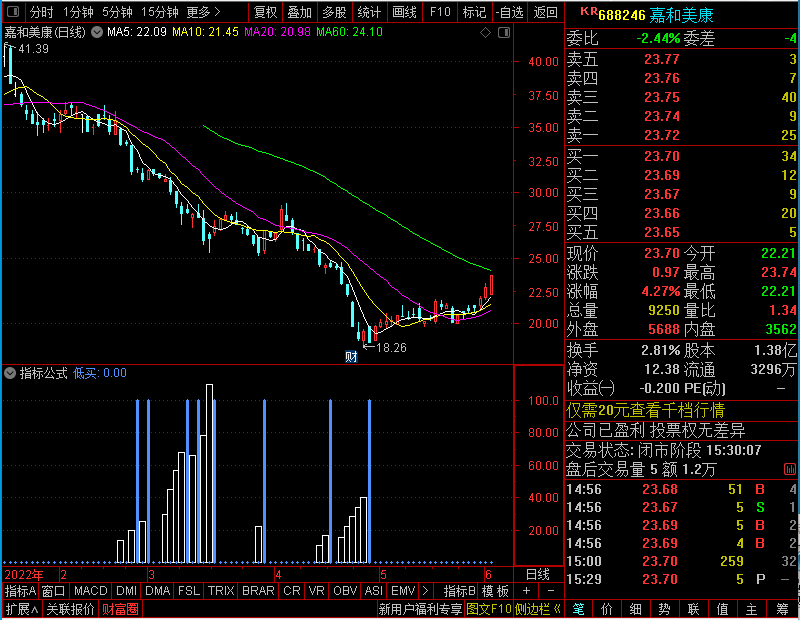This screenshot has height=620, width=800.
Task: Open F10 company info
Action: tap(440, 12)
